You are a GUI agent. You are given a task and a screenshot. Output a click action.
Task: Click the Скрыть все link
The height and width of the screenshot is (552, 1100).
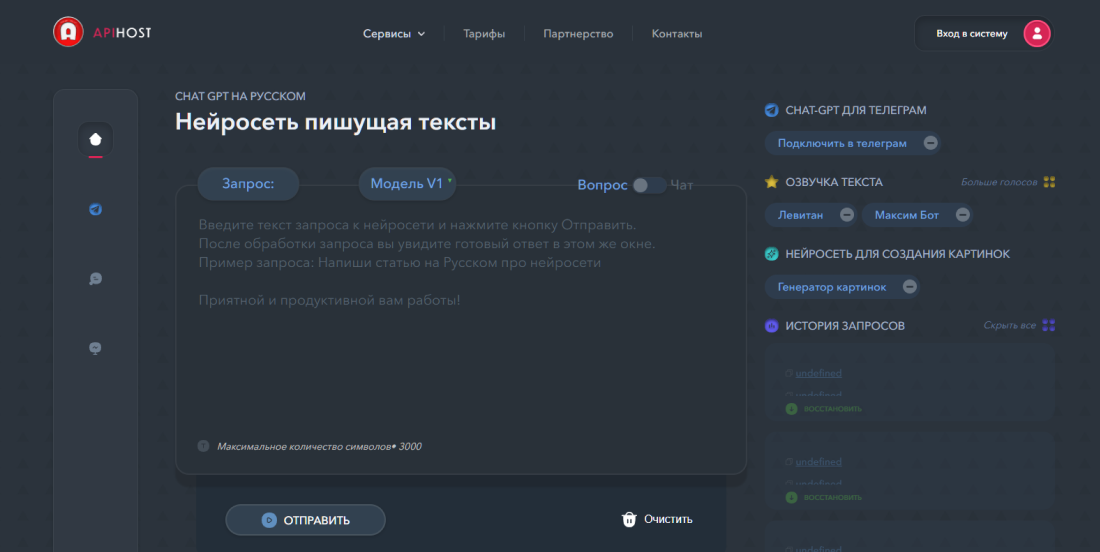(x=1010, y=325)
